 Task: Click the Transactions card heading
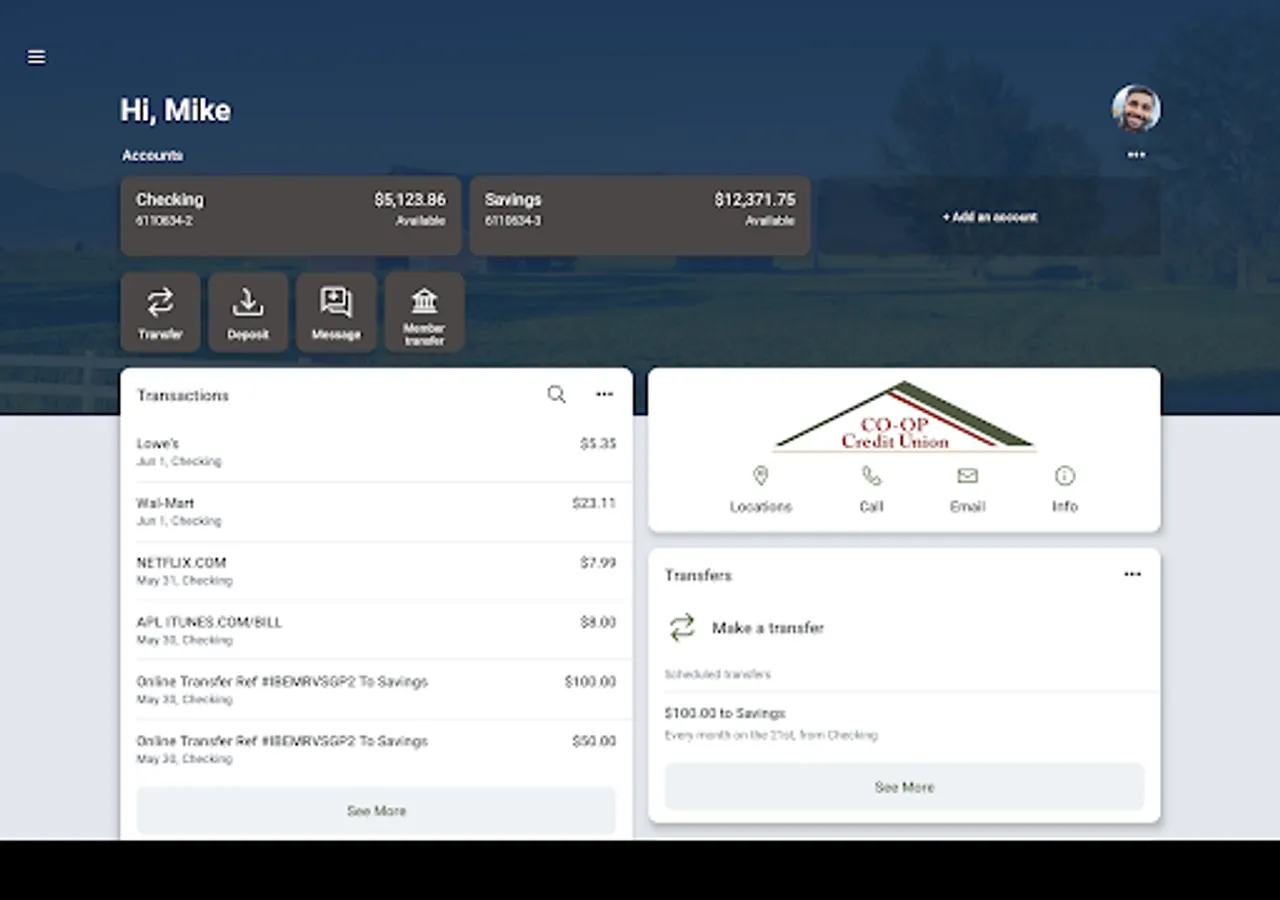(x=183, y=396)
